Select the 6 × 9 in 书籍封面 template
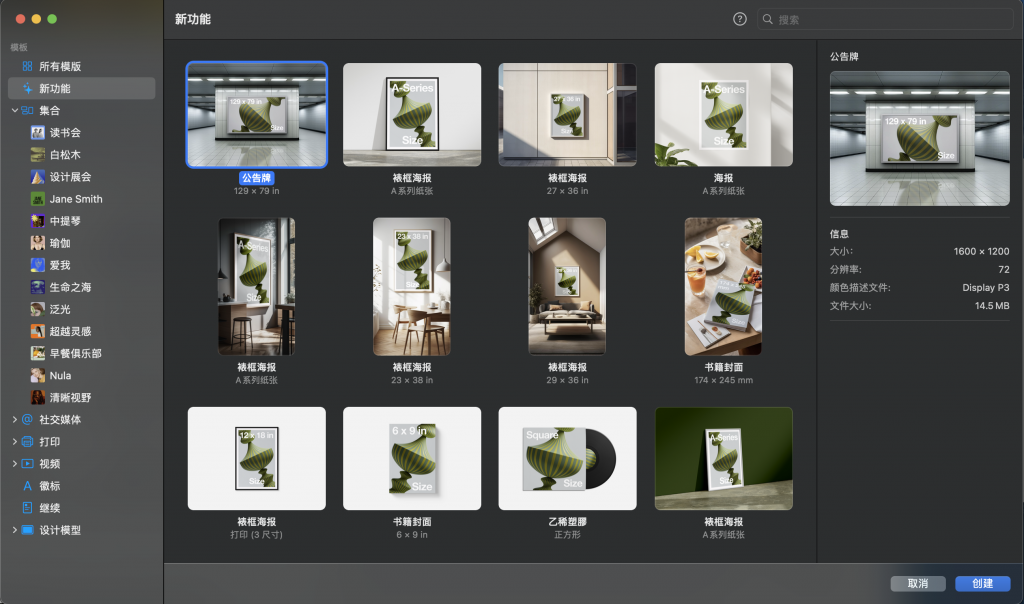 pyautogui.click(x=412, y=458)
